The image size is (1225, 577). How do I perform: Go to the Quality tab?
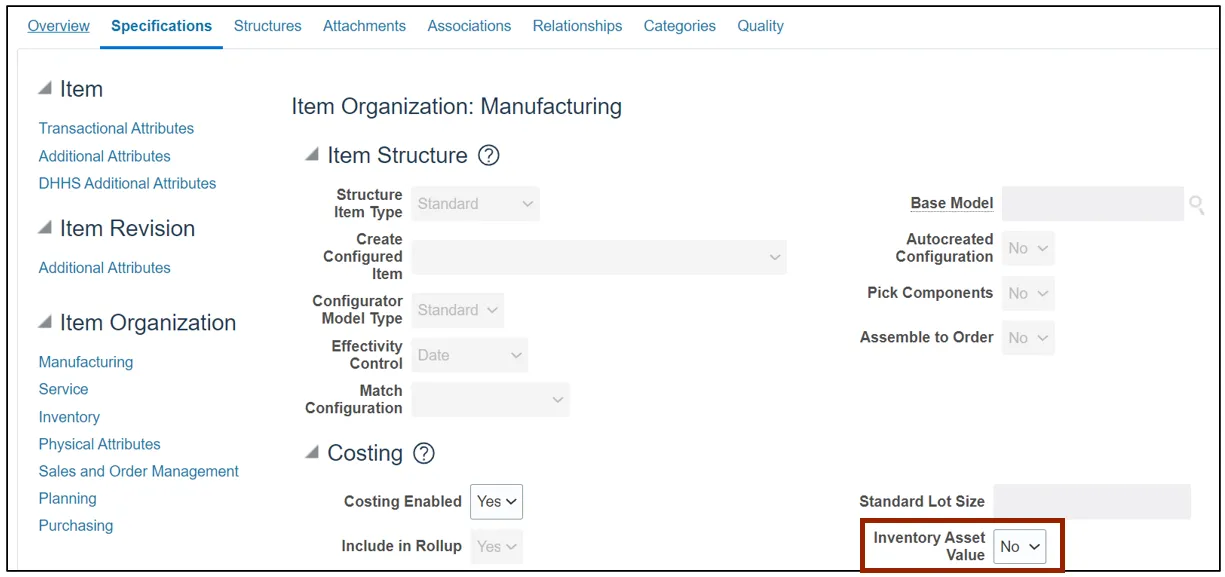point(760,26)
